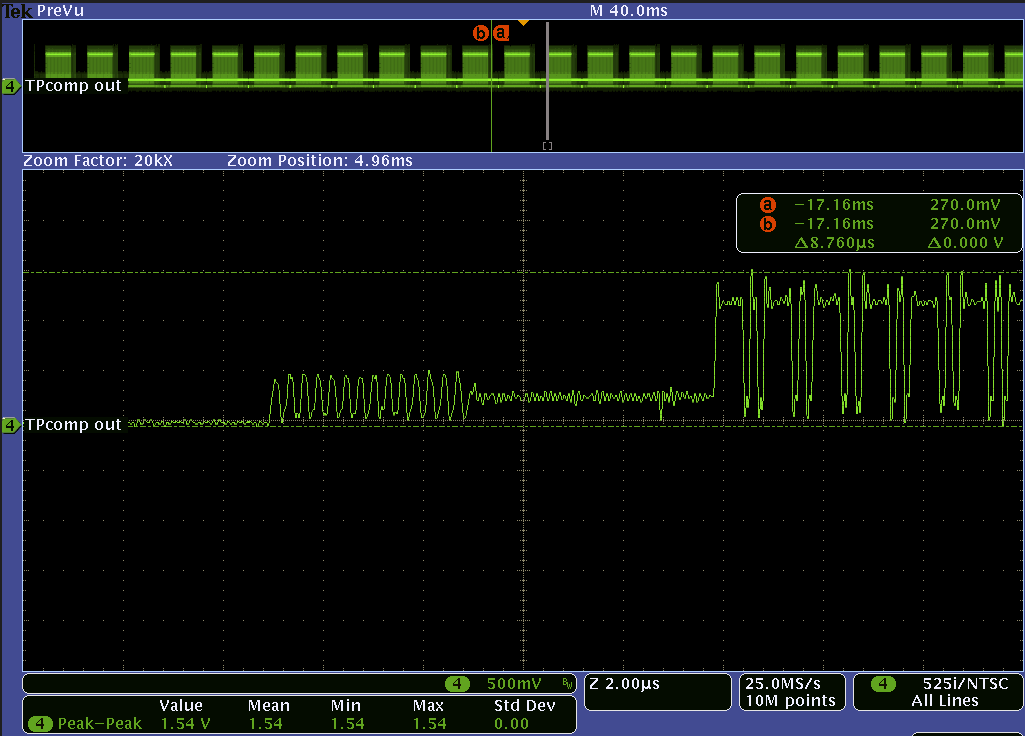Click the 'PreVu' acquisition status text
This screenshot has width=1025, height=736.
click(60, 10)
